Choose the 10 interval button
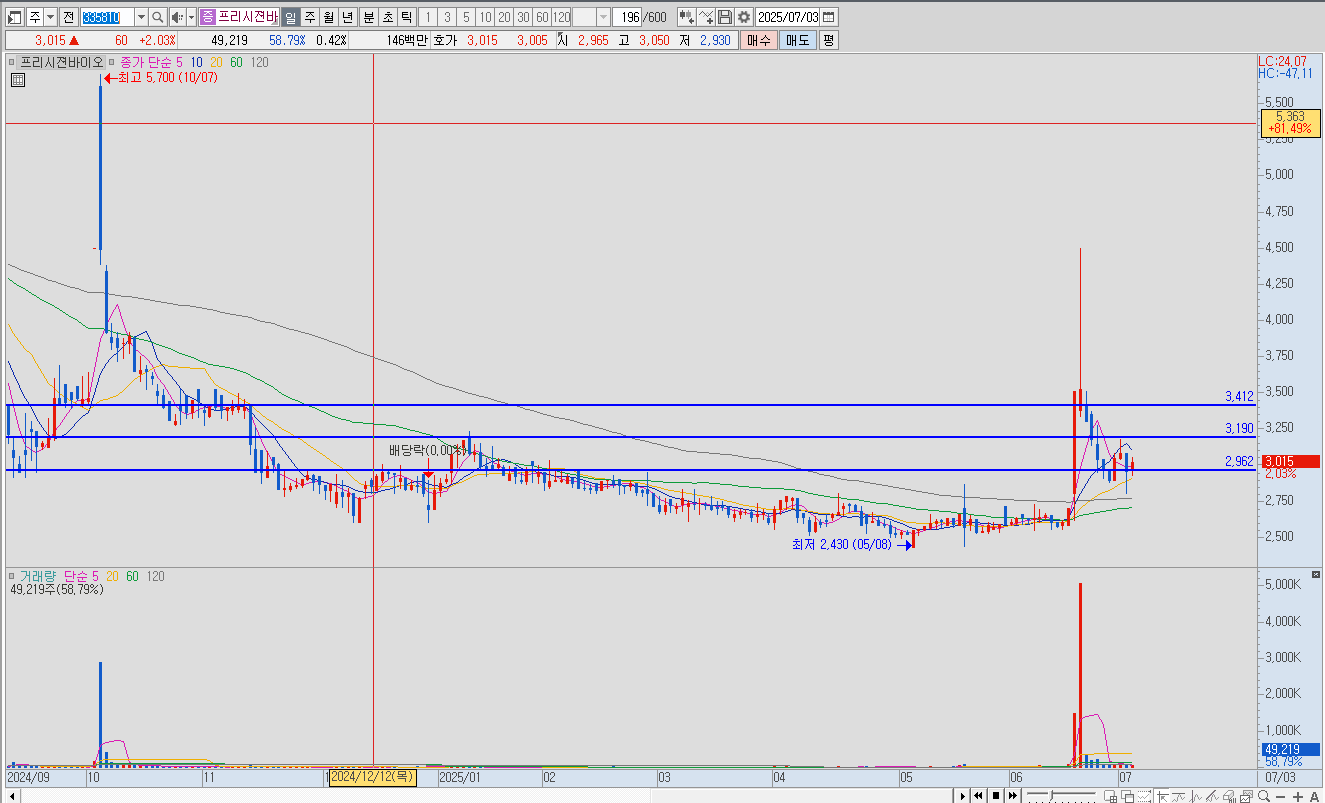Viewport: 1325px width, 803px height. pos(485,17)
